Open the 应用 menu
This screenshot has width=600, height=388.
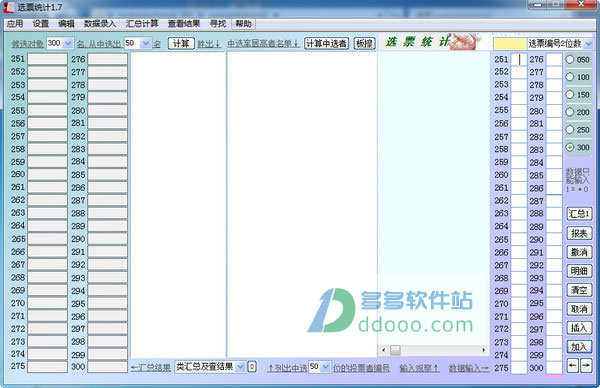[x=15, y=24]
